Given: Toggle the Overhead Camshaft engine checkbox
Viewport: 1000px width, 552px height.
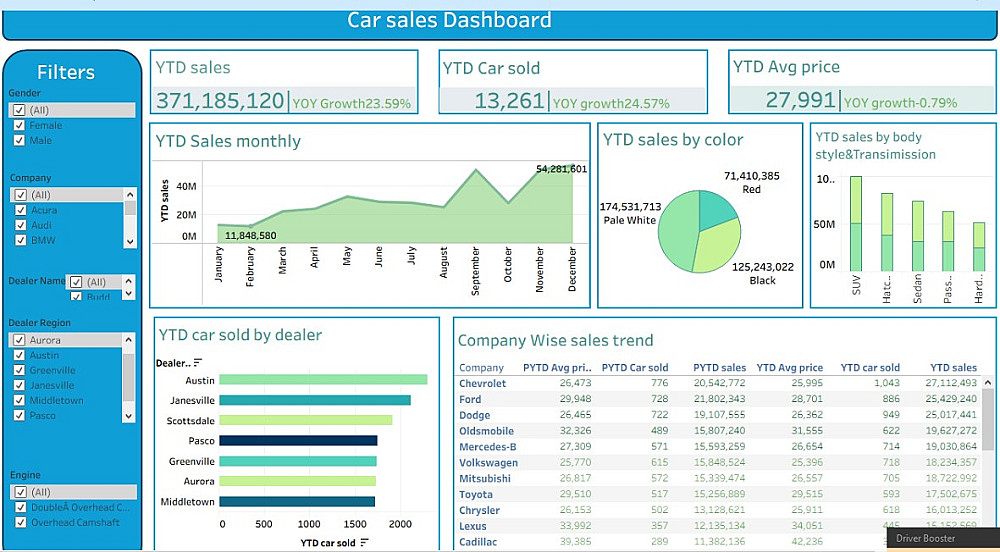Looking at the screenshot, I should 19,522.
